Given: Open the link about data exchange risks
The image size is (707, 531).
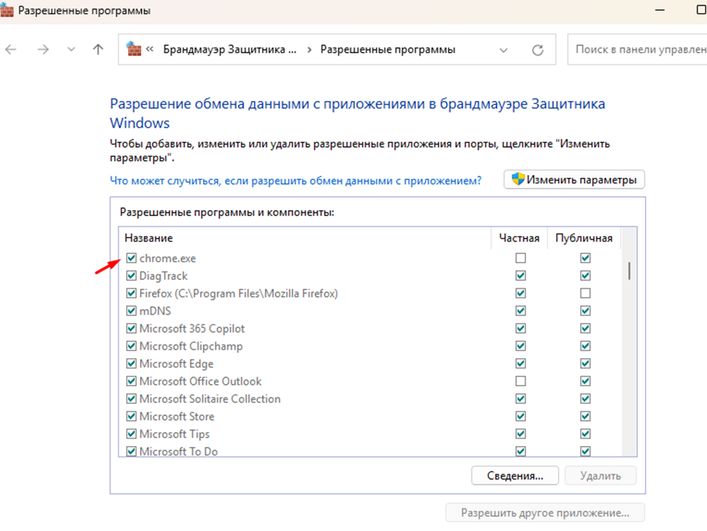Looking at the screenshot, I should click(x=296, y=181).
